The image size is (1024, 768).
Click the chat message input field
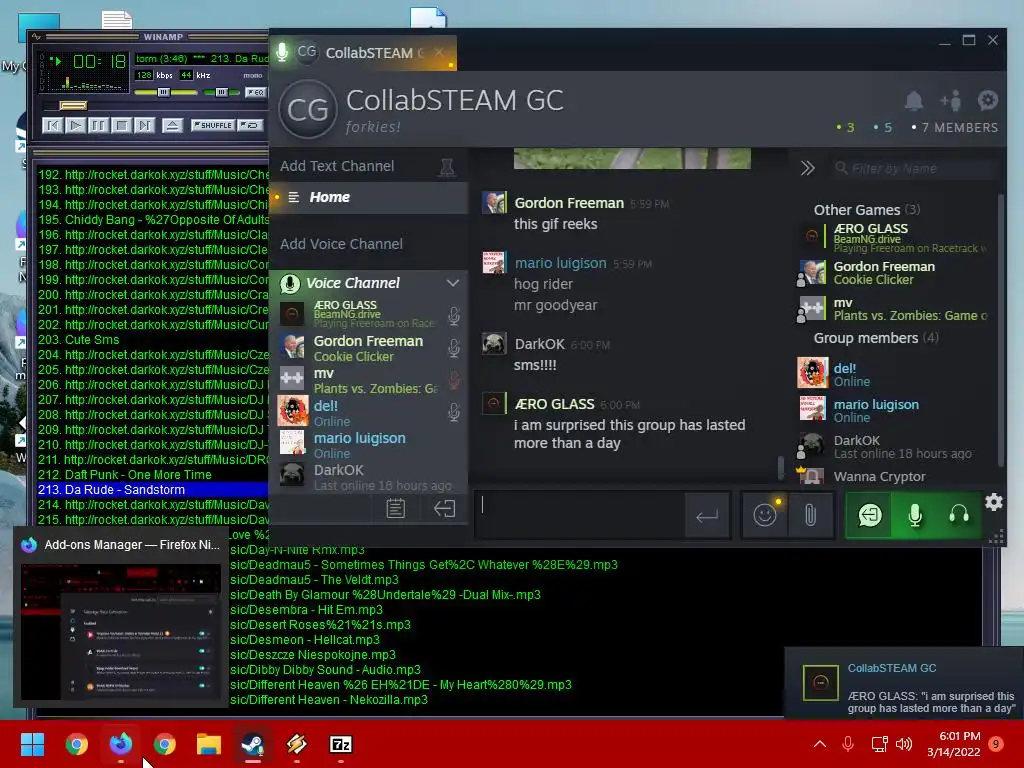pos(581,515)
